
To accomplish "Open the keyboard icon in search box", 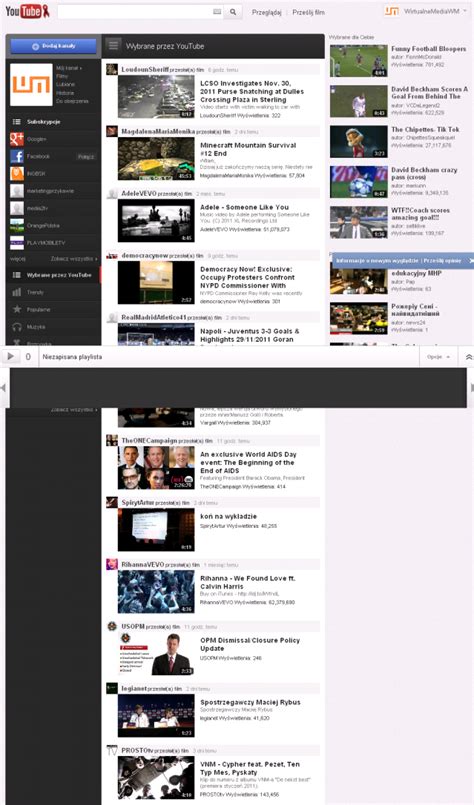I will (x=217, y=12).
